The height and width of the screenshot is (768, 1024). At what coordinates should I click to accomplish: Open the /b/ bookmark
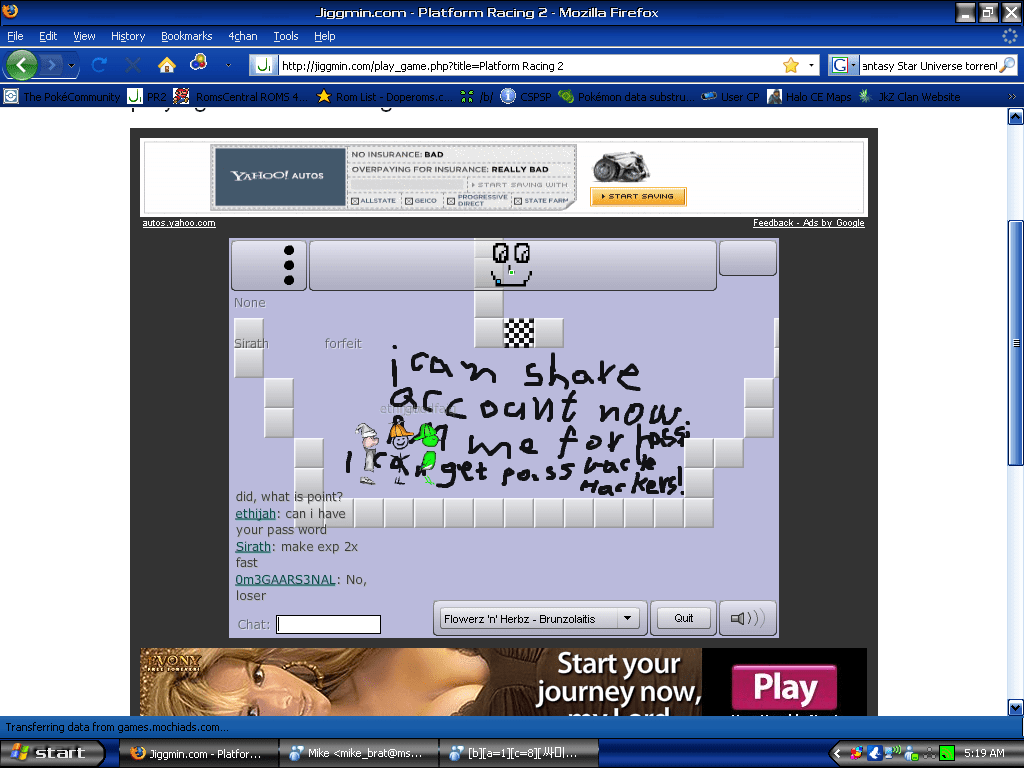477,97
